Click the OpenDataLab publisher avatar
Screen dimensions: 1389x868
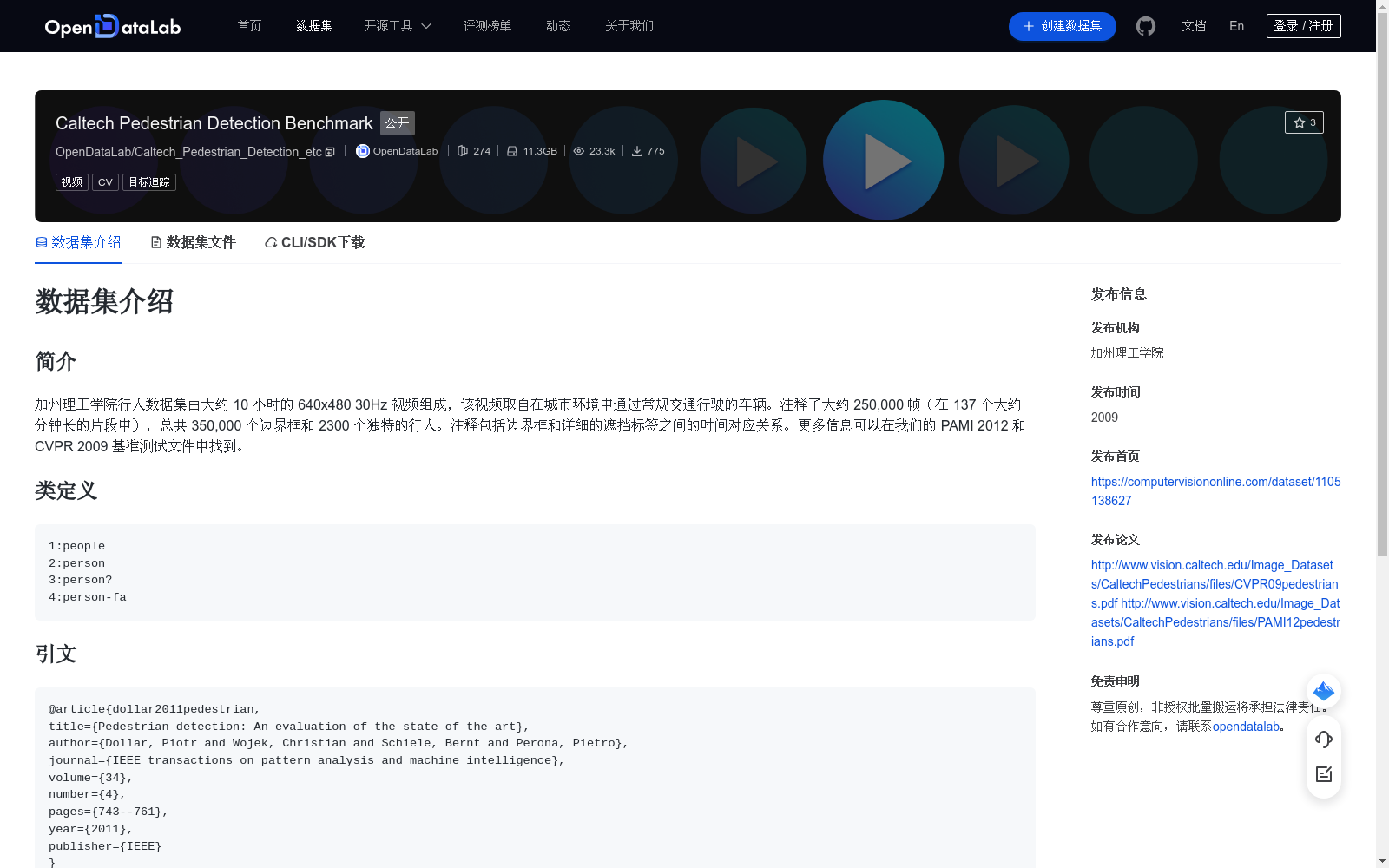[x=363, y=151]
